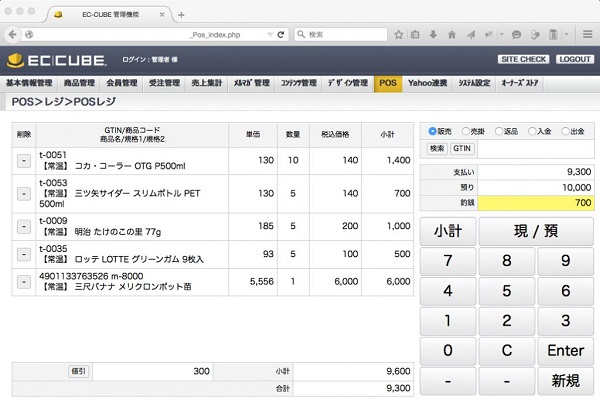600x400 pixels.
Task: Open the Yahoo連携 tab
Action: point(426,83)
